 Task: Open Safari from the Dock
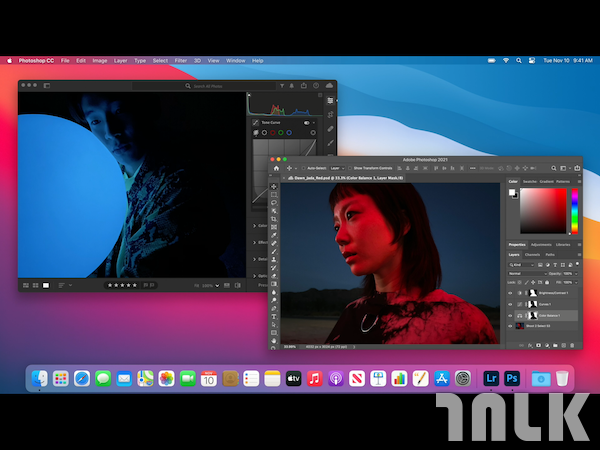(82, 379)
